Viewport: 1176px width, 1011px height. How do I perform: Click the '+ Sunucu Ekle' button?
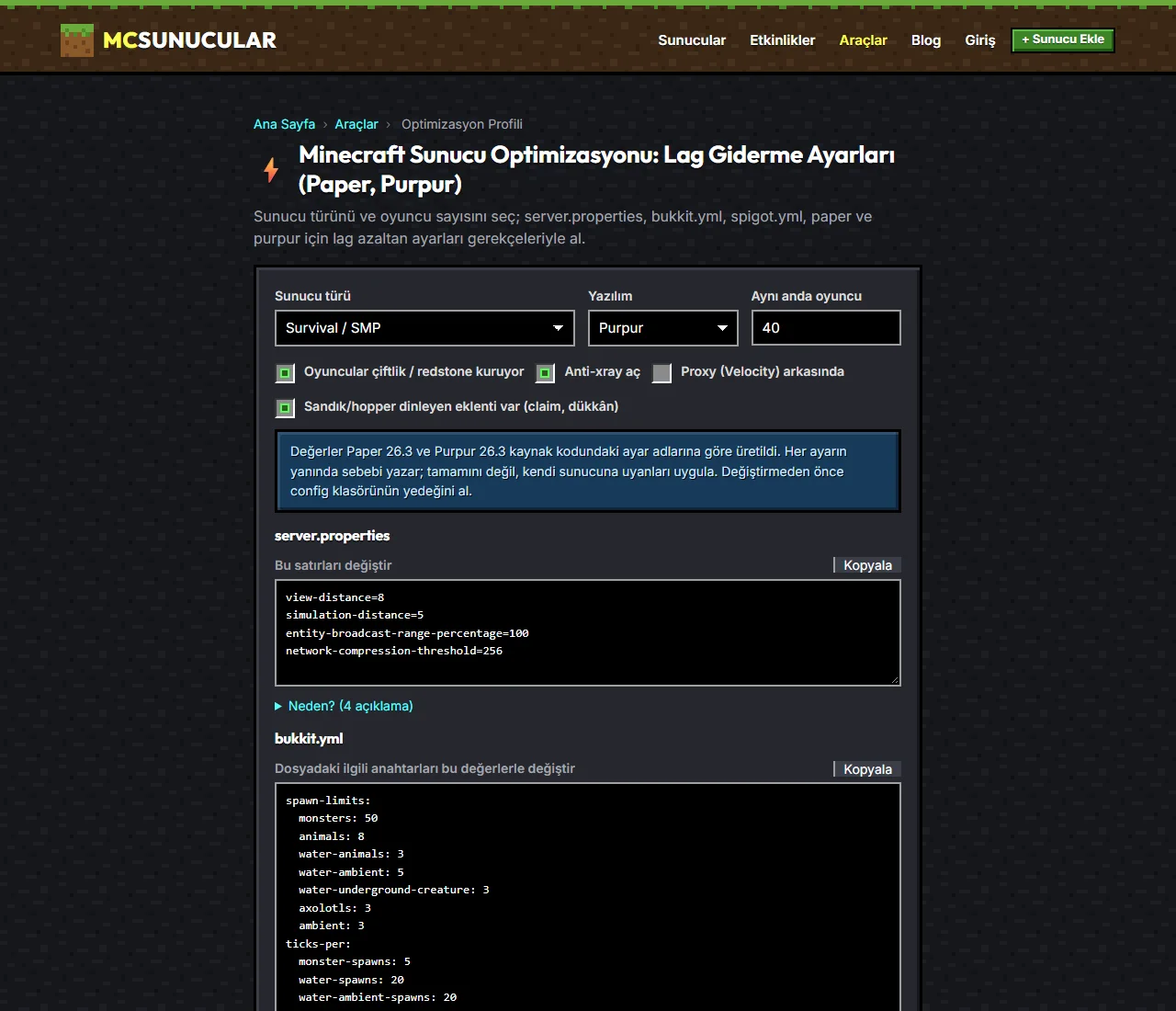click(x=1063, y=40)
